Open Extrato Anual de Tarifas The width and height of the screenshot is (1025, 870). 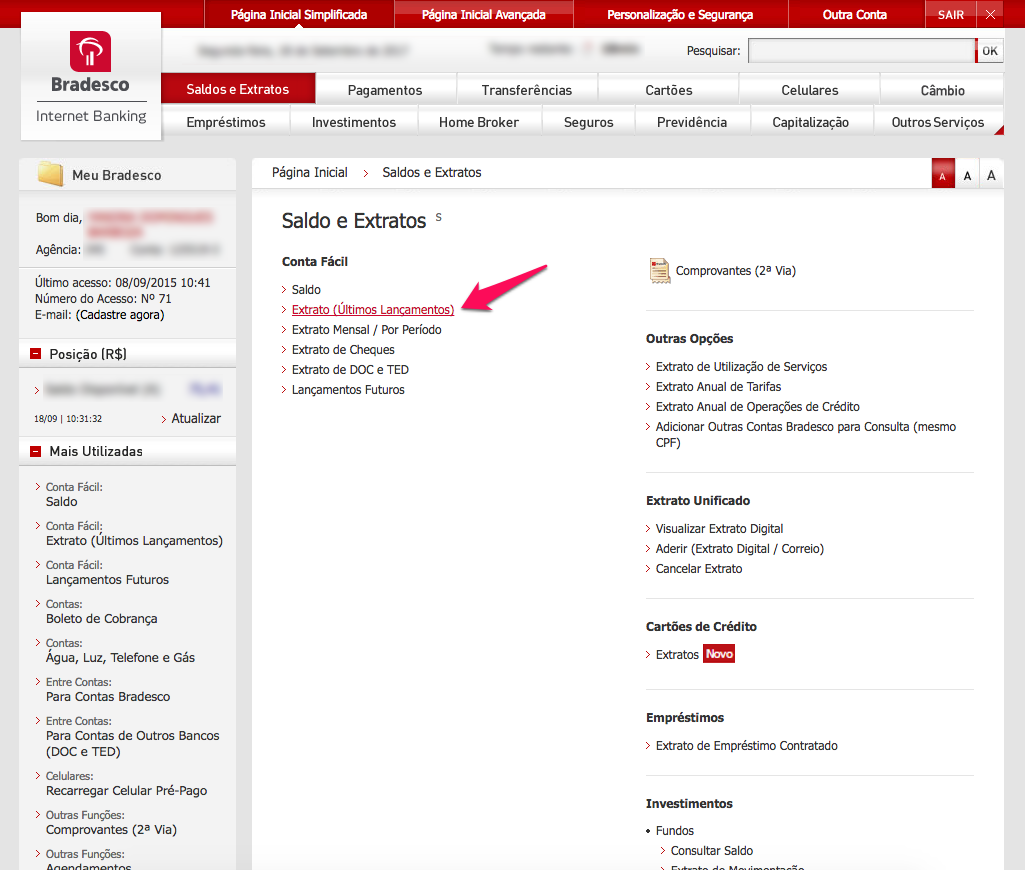tap(718, 387)
